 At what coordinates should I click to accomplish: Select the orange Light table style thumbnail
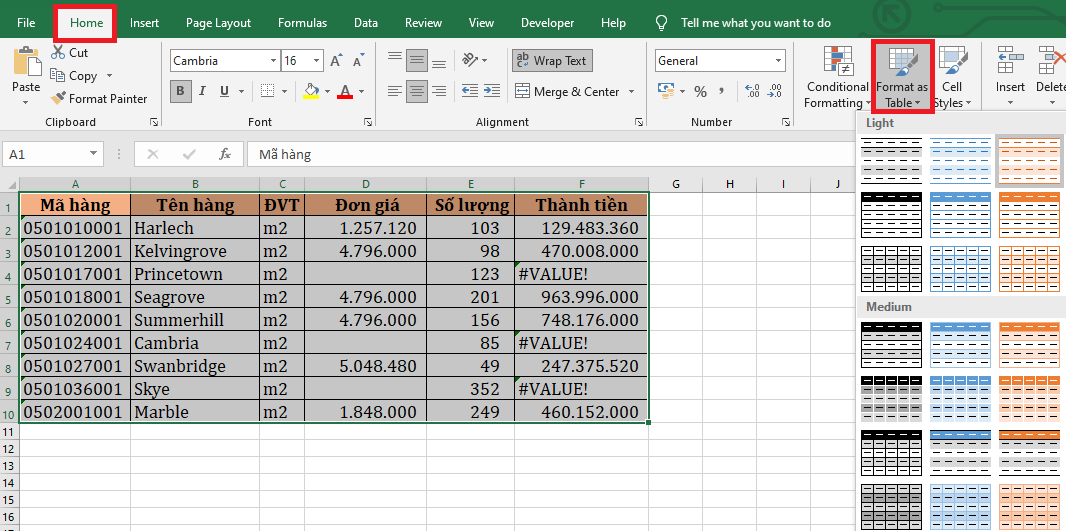(x=1028, y=161)
